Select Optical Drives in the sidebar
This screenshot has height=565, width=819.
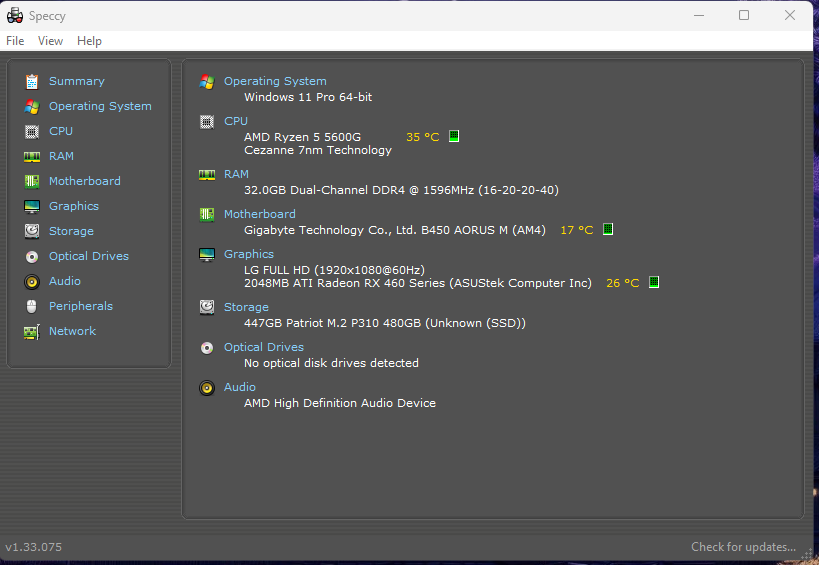click(x=89, y=256)
